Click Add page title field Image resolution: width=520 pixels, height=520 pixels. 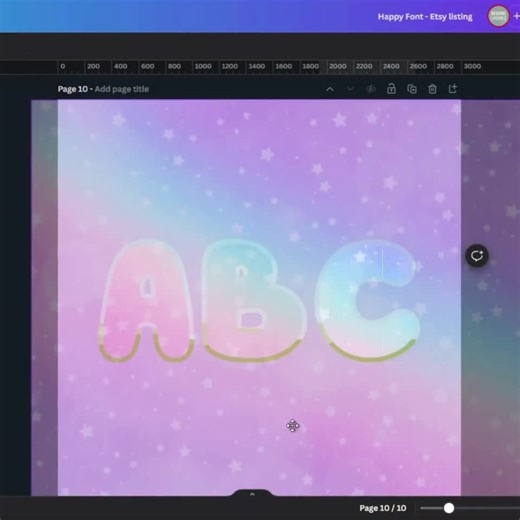tap(122, 89)
